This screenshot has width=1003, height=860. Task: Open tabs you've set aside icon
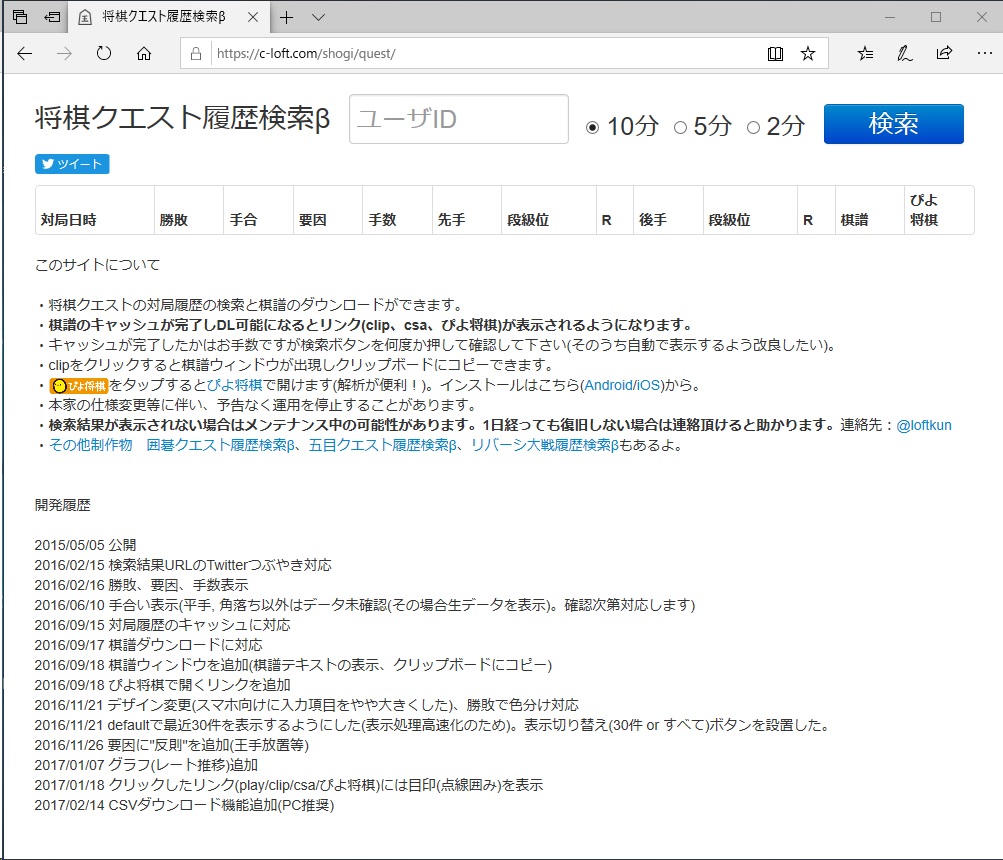[x=20, y=17]
